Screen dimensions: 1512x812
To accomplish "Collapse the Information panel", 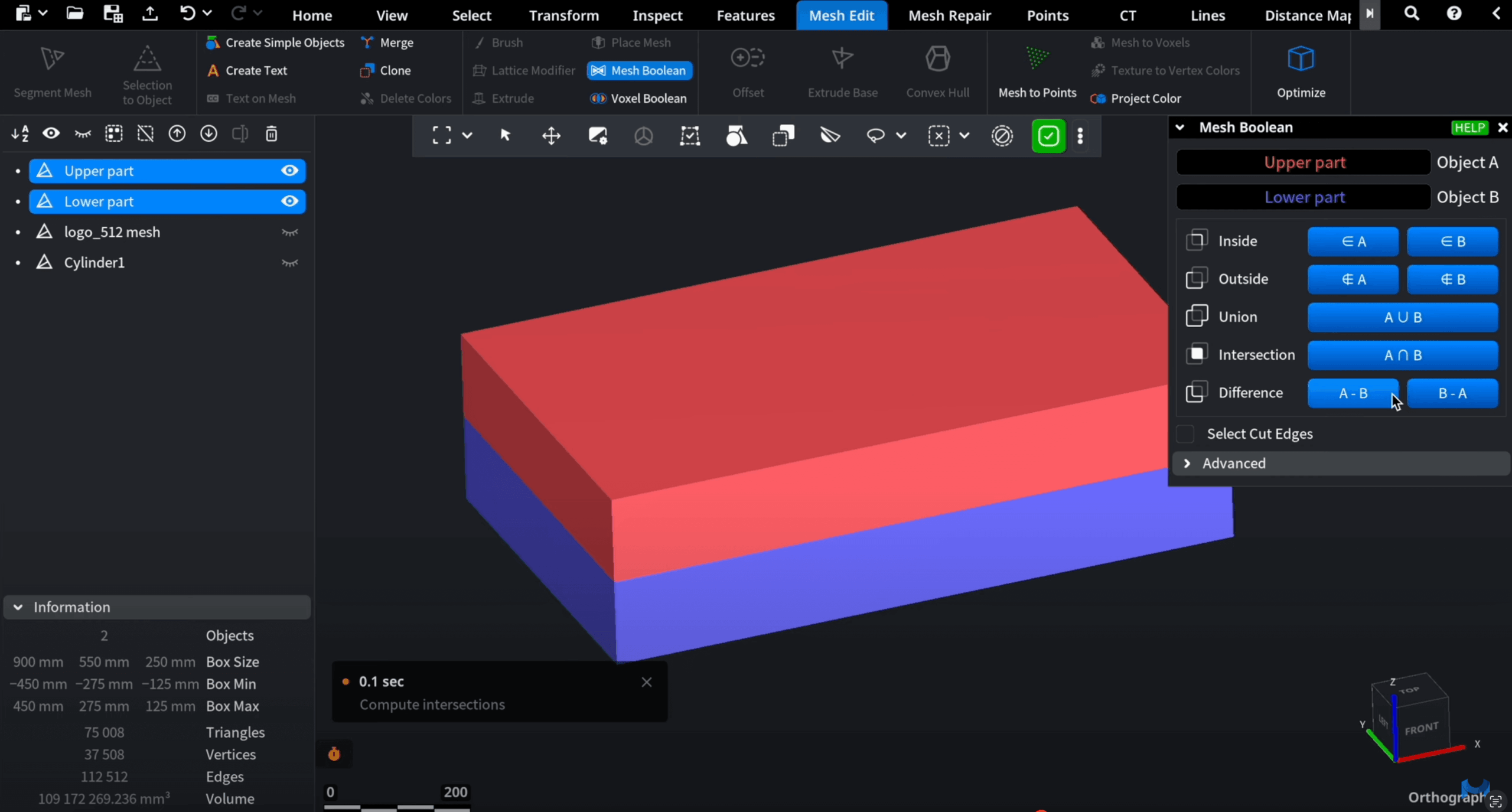I will (x=18, y=607).
